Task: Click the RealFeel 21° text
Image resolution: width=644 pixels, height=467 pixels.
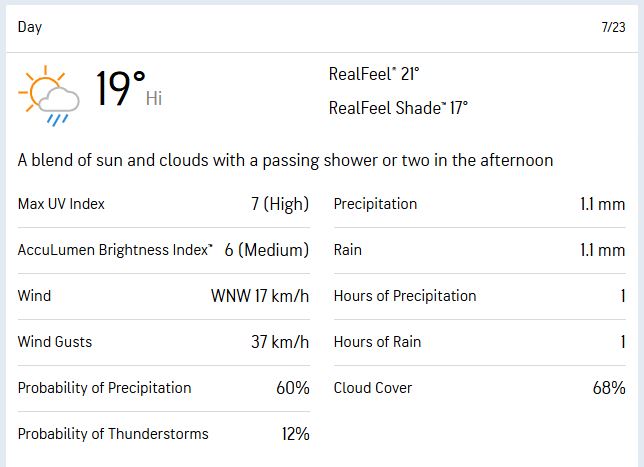Action: click(374, 74)
